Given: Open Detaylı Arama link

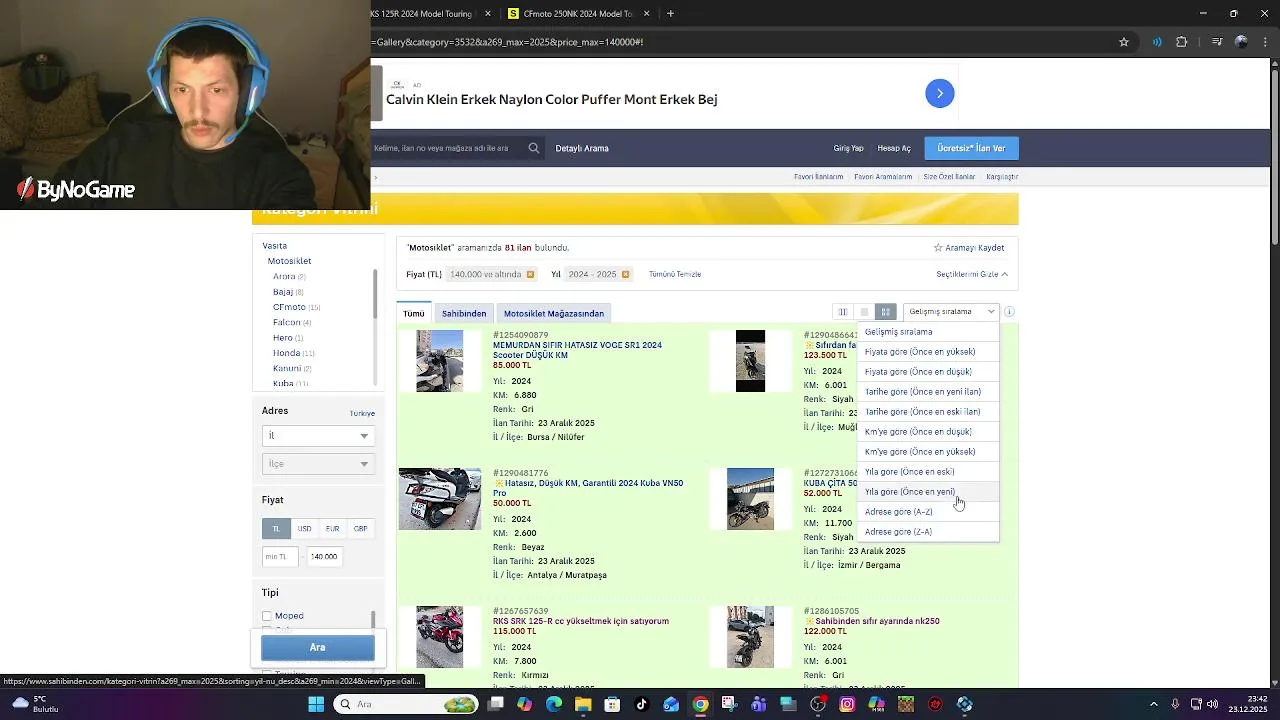Looking at the screenshot, I should tap(582, 148).
